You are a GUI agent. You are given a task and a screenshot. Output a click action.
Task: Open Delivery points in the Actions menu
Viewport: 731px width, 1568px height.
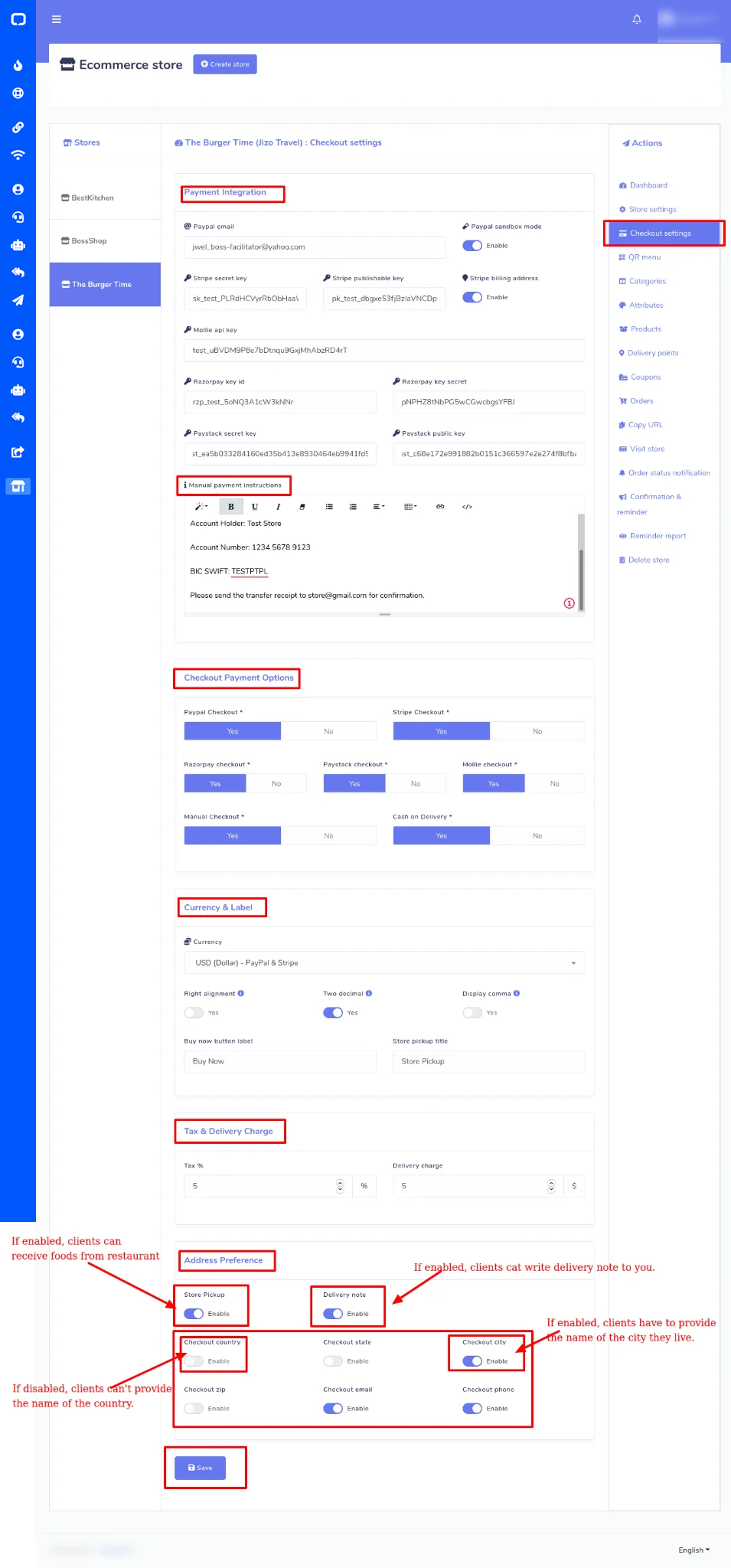pos(648,353)
